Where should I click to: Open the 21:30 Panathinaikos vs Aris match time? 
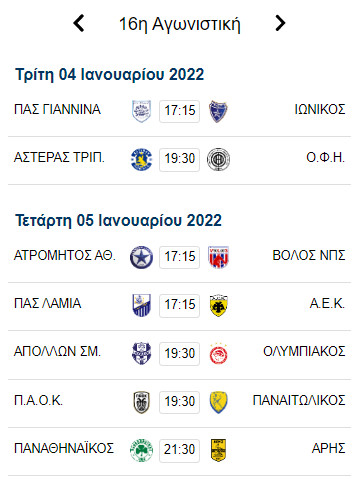tap(180, 451)
